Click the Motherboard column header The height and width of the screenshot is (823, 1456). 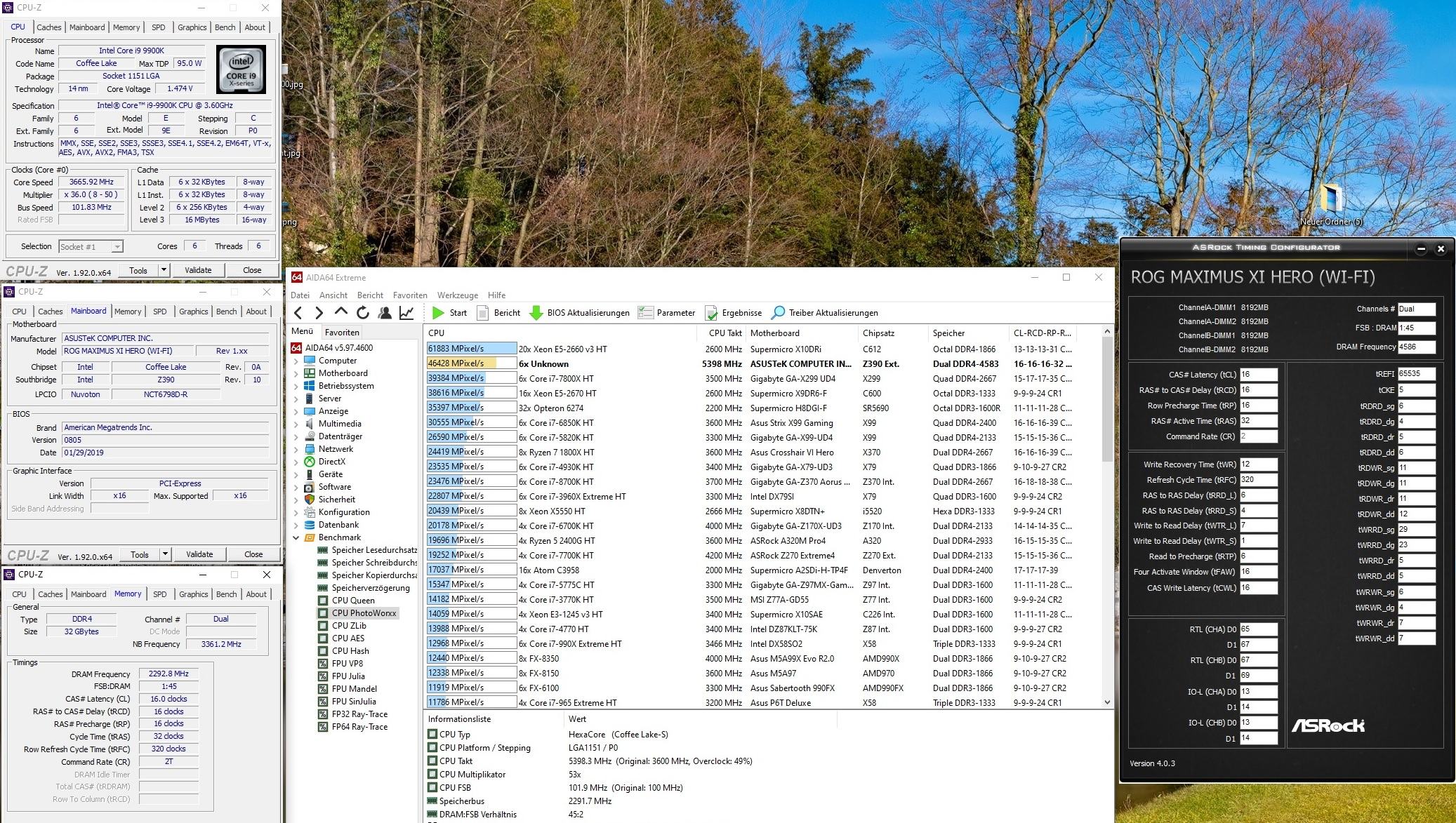[801, 333]
